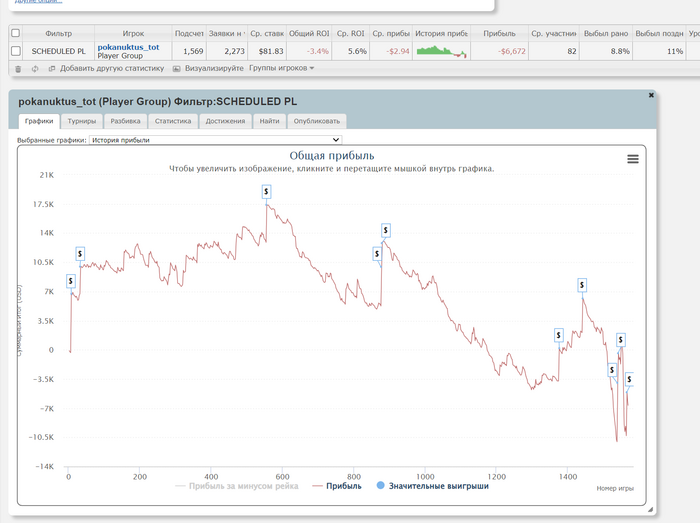This screenshot has width=700, height=523.
Task: Open the pokanuktus_tot player link
Action: point(128,47)
